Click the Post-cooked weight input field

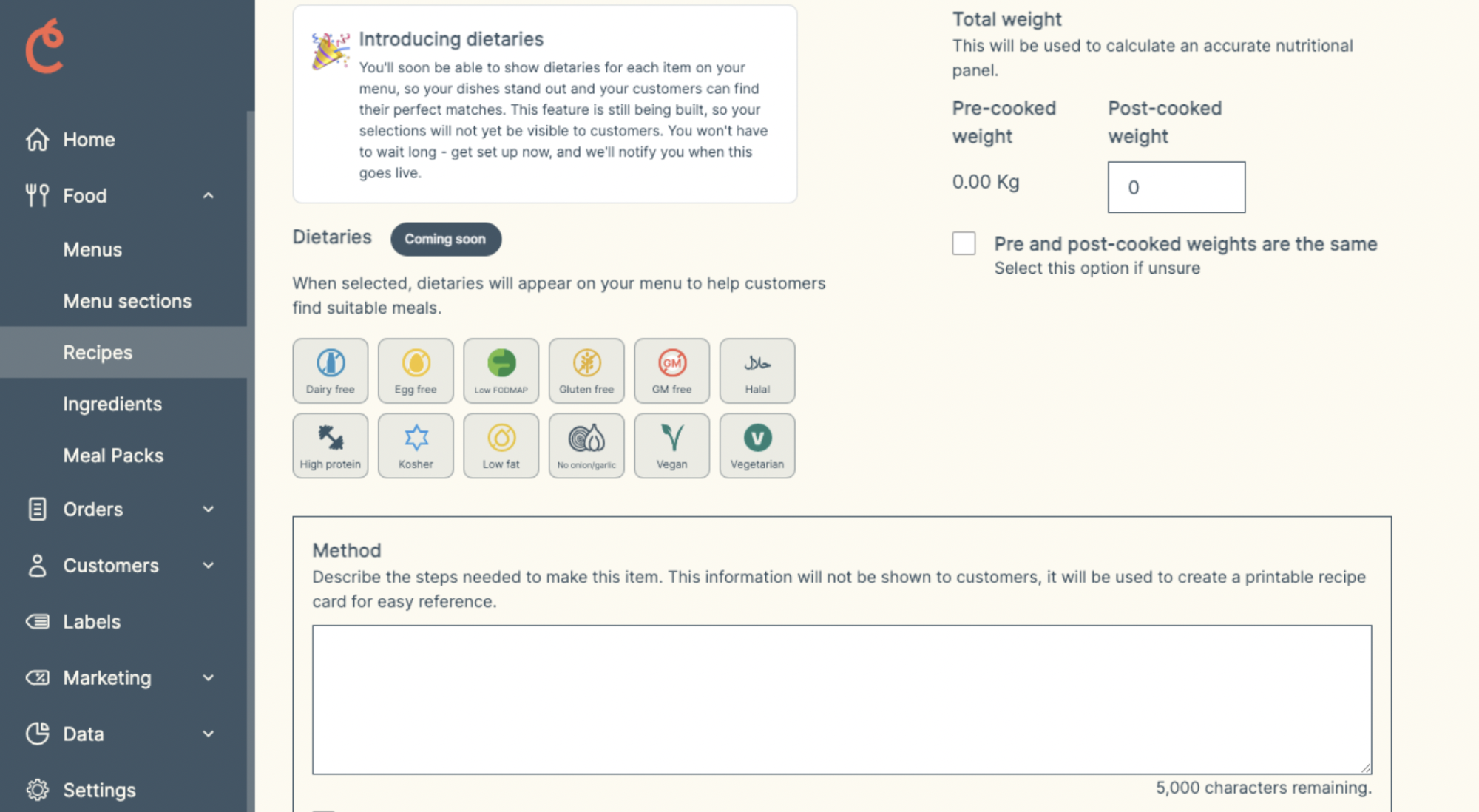coord(1177,186)
